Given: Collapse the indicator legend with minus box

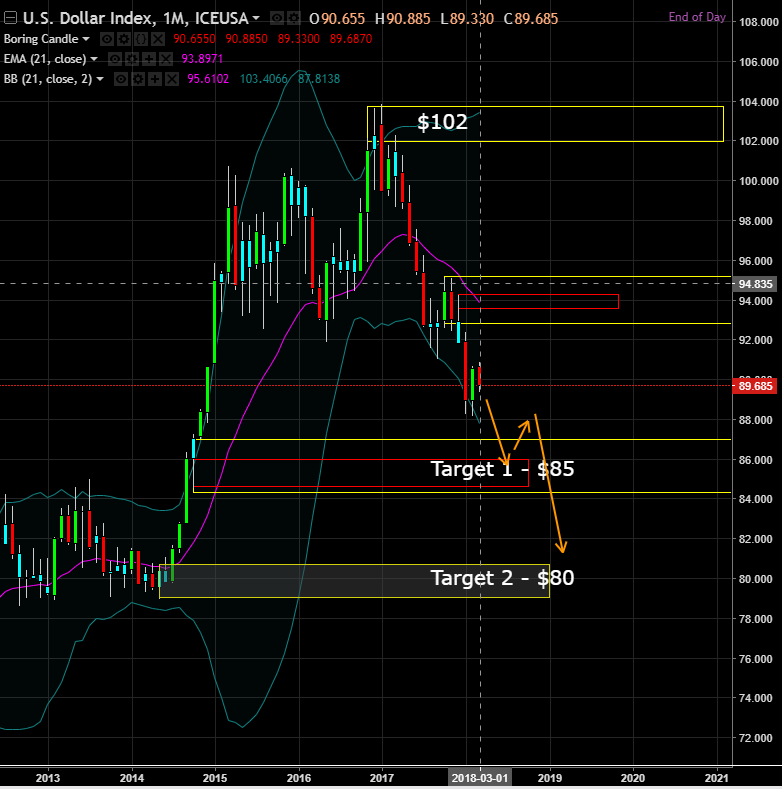Looking at the screenshot, I should tap(10, 19).
